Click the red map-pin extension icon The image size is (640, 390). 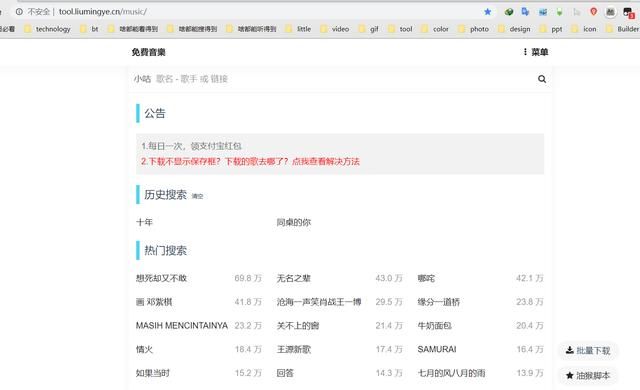tap(593, 12)
